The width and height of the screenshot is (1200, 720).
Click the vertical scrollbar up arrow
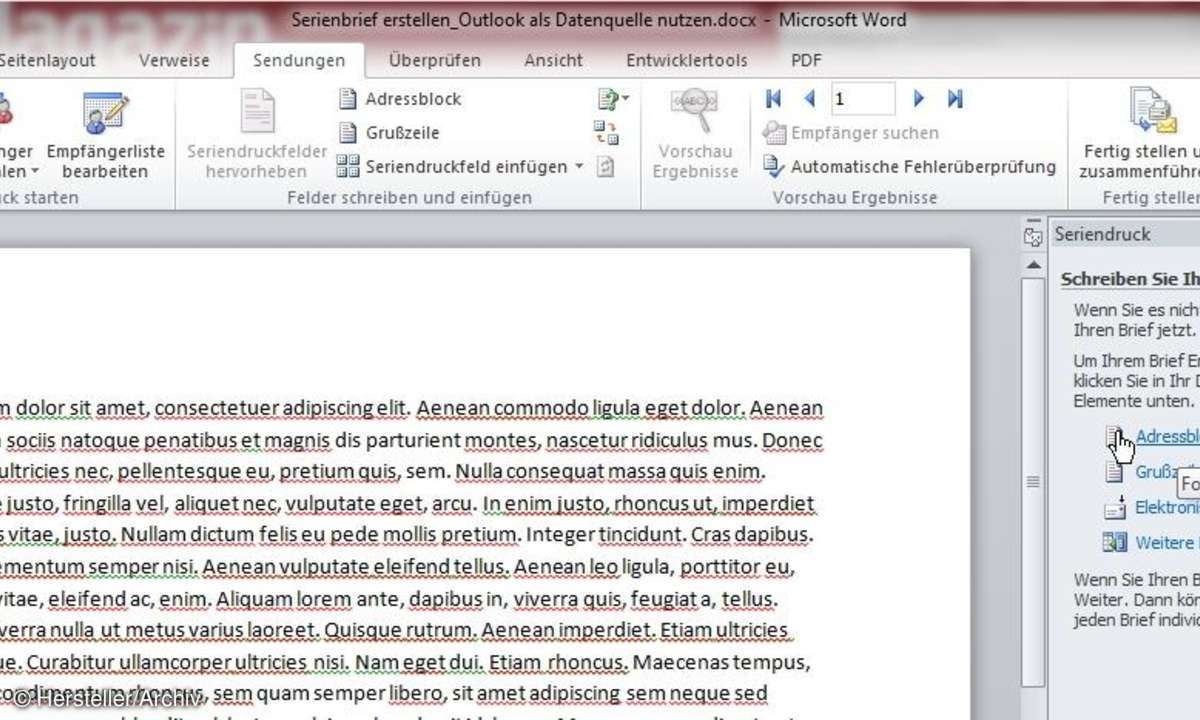point(1033,263)
